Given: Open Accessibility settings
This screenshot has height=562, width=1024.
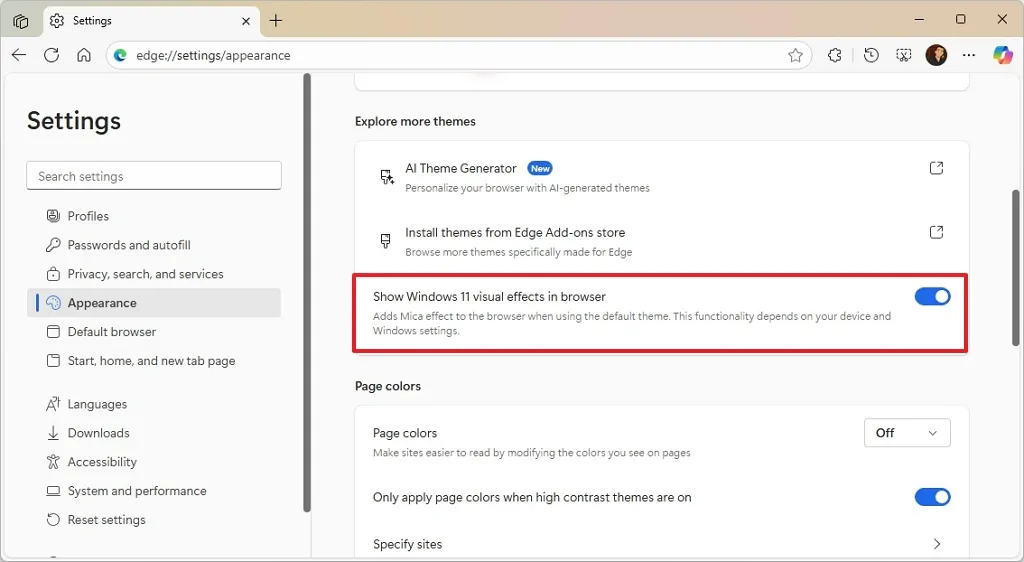Looking at the screenshot, I should click(x=154, y=462).
